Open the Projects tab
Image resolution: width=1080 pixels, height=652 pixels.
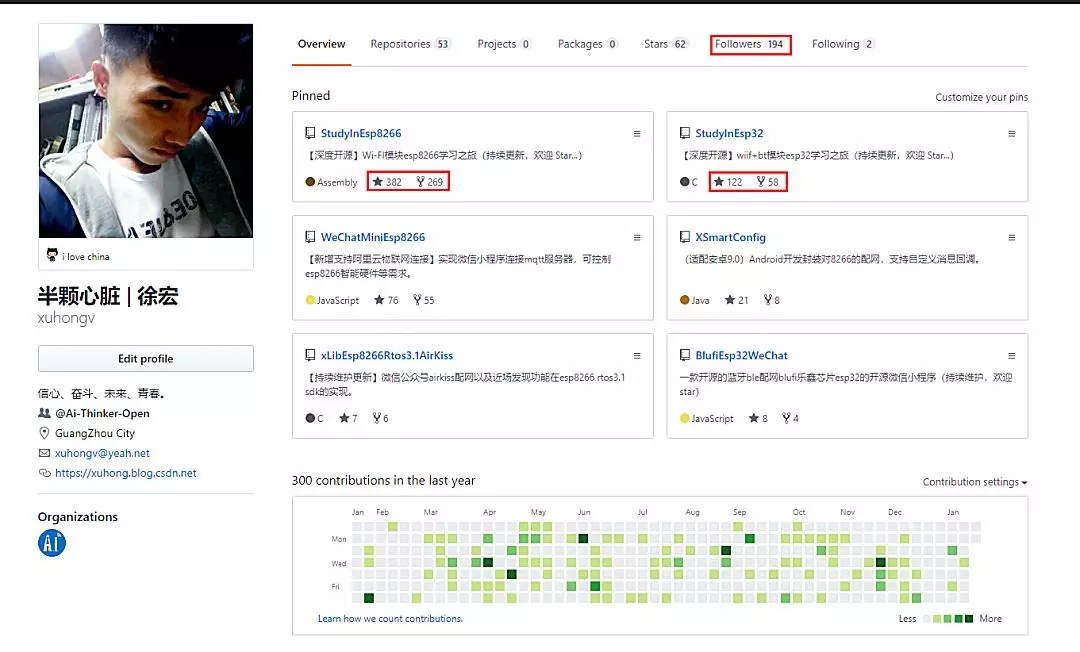click(x=503, y=44)
